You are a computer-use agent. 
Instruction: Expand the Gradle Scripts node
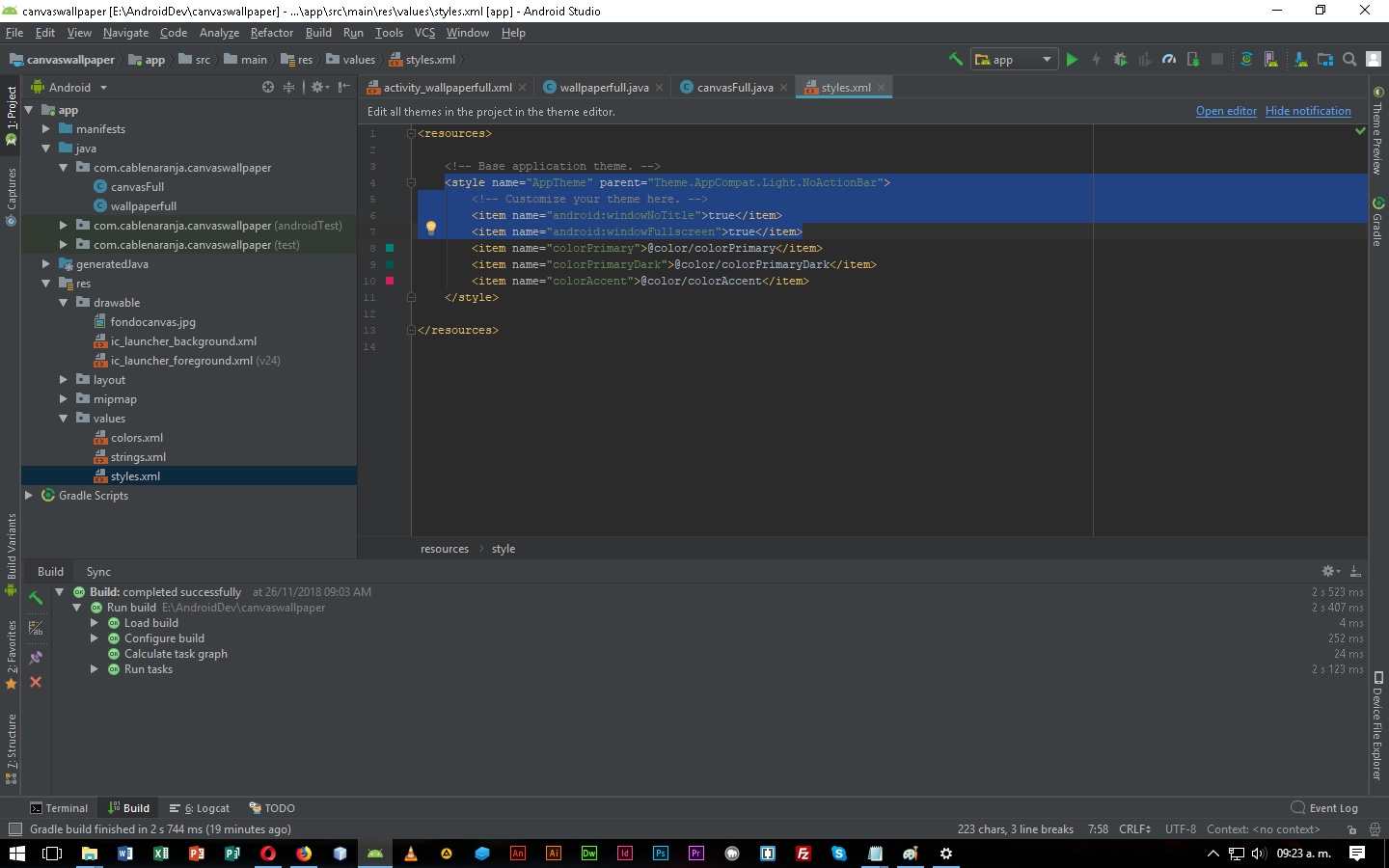[x=28, y=495]
